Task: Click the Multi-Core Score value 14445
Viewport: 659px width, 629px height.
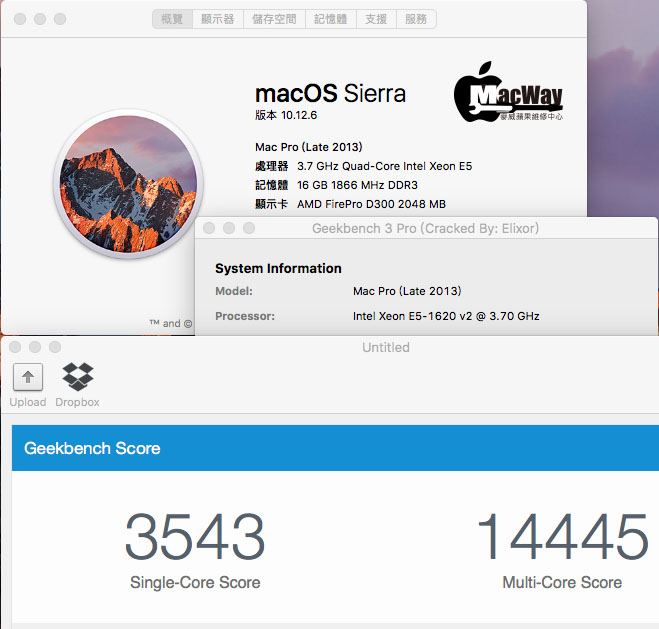Action: point(563,537)
